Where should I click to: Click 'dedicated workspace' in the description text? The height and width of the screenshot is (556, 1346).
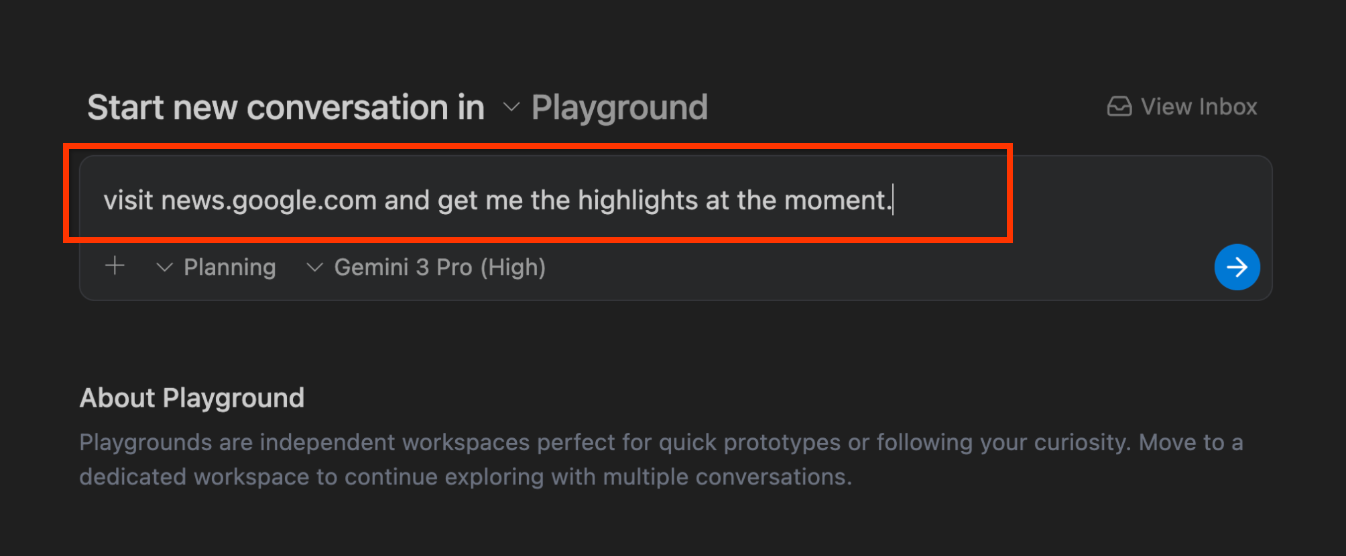coord(195,477)
